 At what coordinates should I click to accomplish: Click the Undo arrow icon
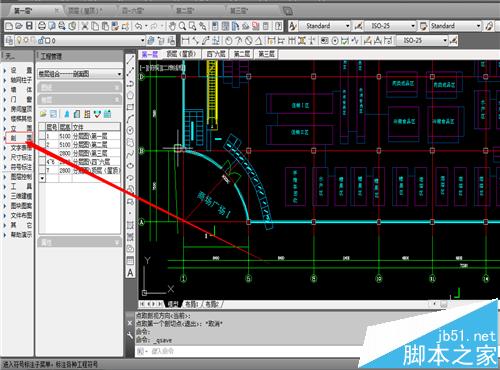tap(138, 26)
